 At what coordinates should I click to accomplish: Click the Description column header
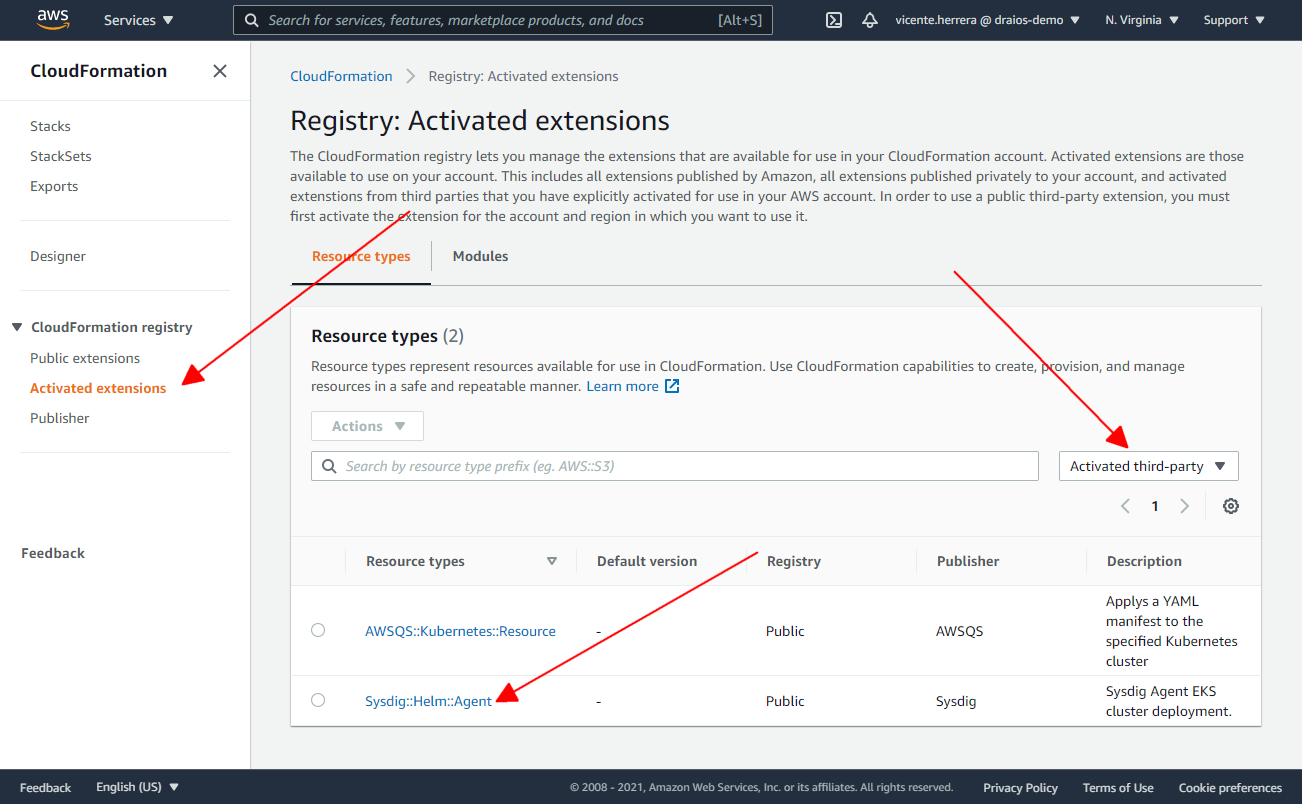(1144, 561)
